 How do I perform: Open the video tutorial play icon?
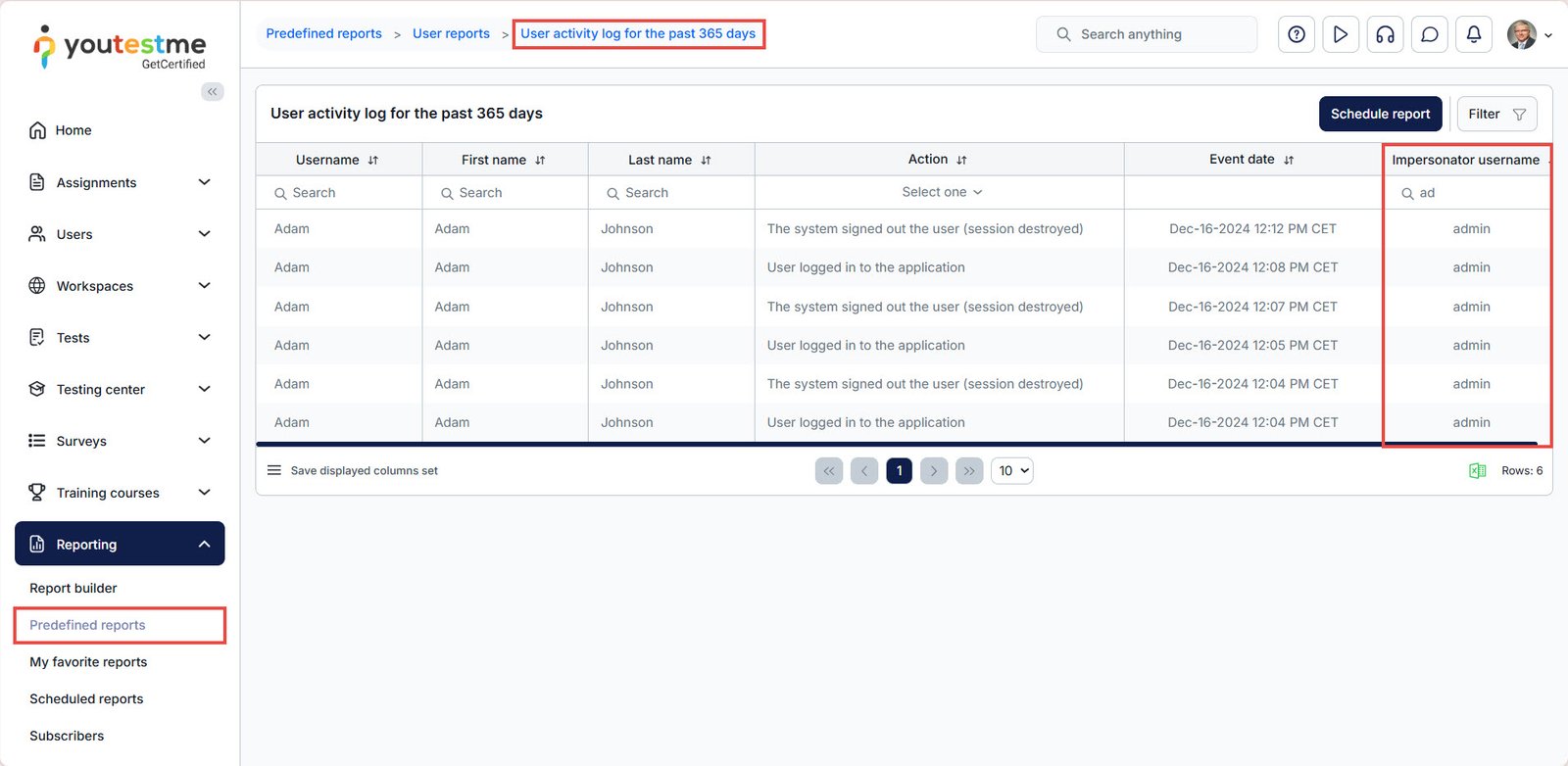[1340, 34]
